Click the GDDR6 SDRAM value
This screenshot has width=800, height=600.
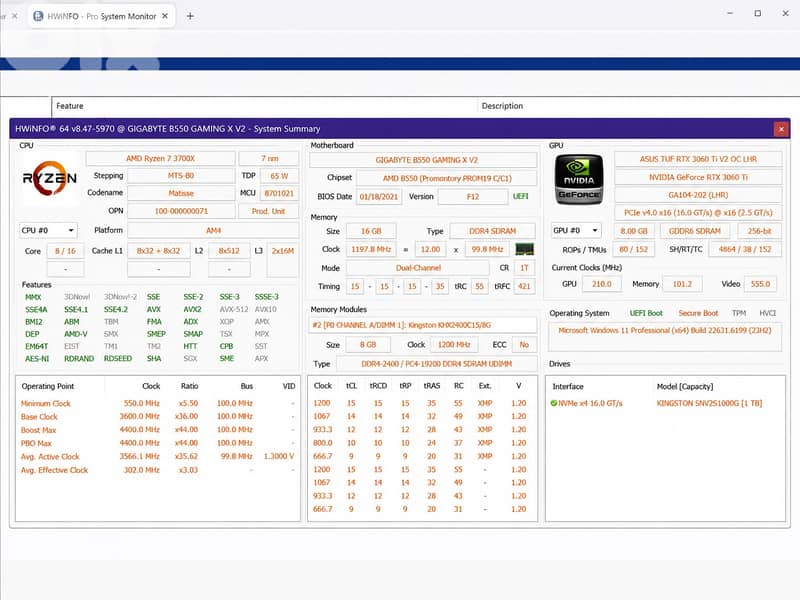pyautogui.click(x=694, y=231)
